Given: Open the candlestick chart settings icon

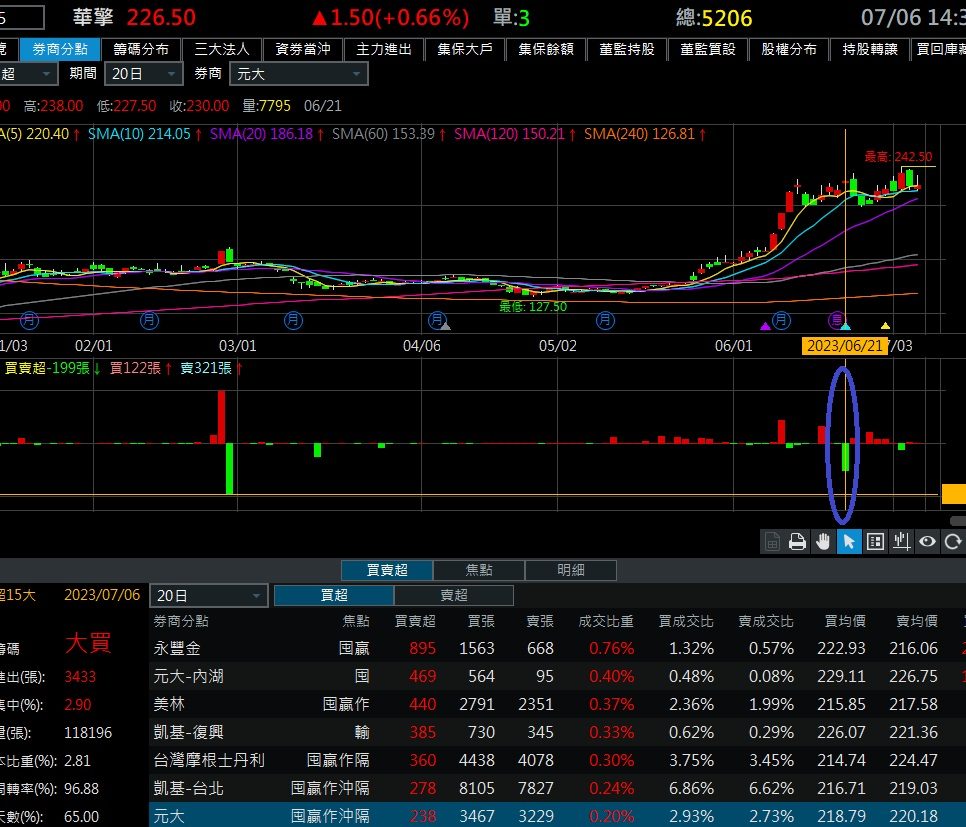Looking at the screenshot, I should (901, 542).
